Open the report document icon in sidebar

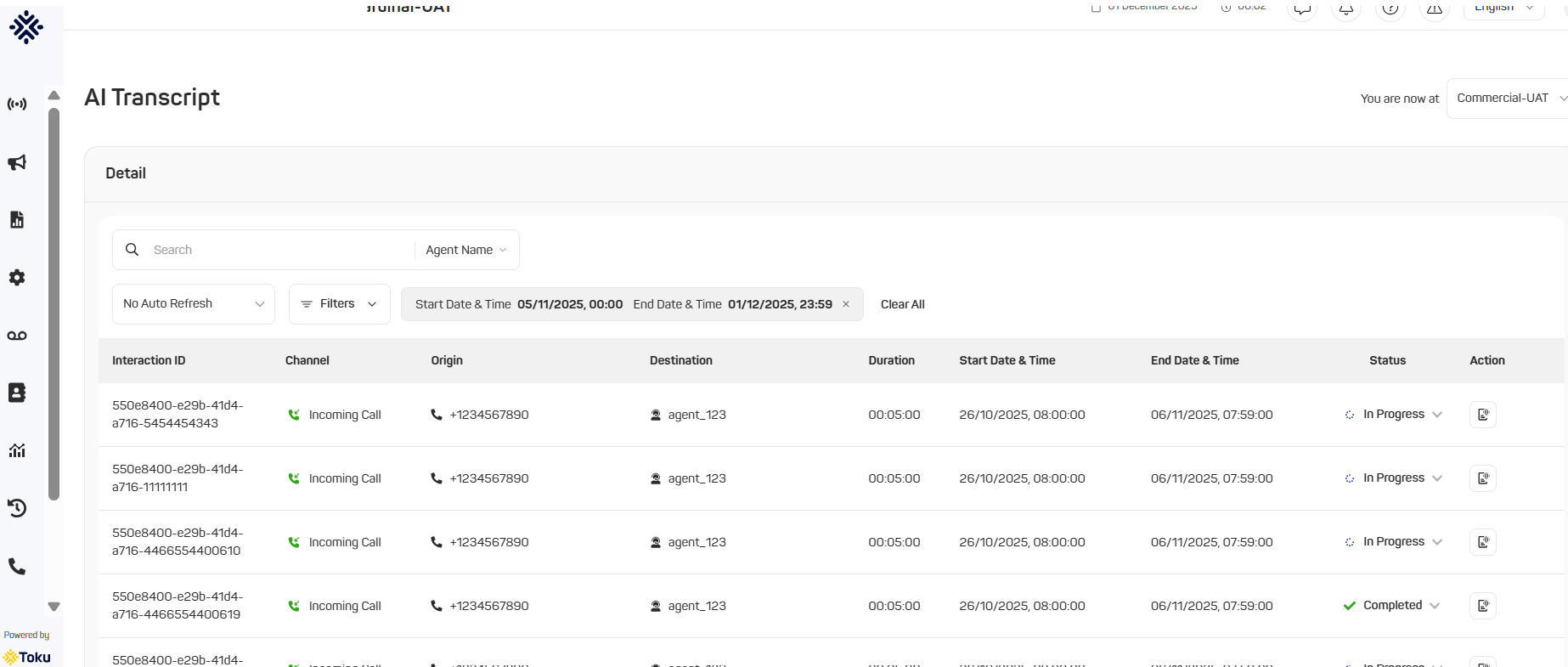point(17,220)
